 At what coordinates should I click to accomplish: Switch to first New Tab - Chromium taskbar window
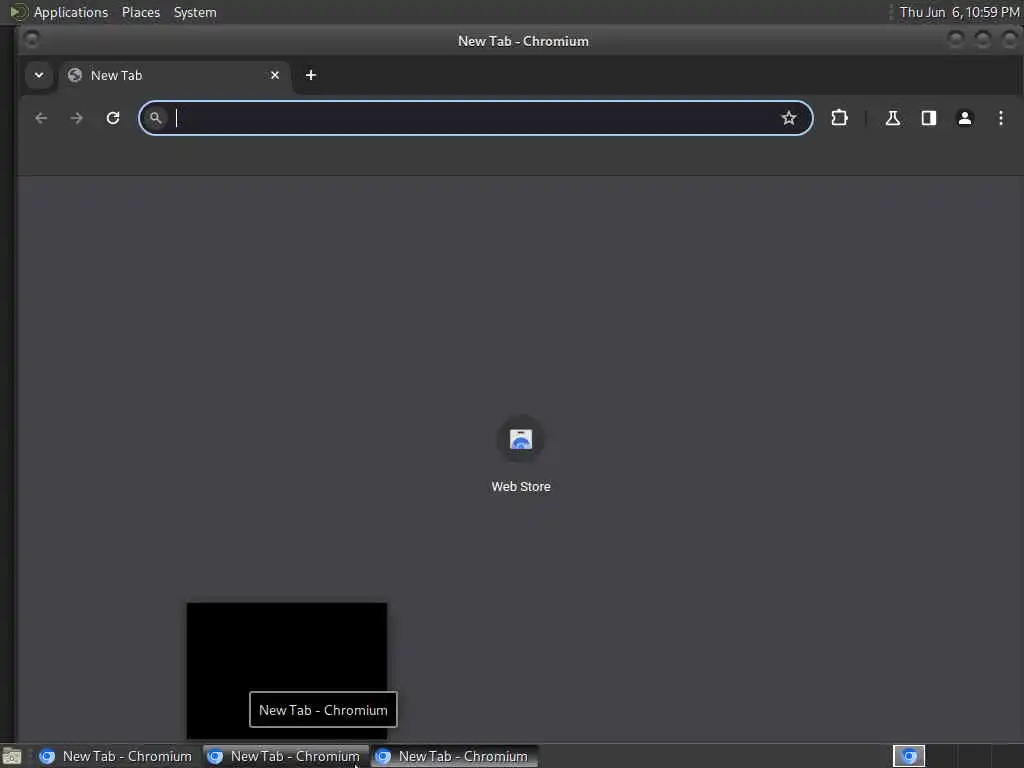[x=117, y=756]
